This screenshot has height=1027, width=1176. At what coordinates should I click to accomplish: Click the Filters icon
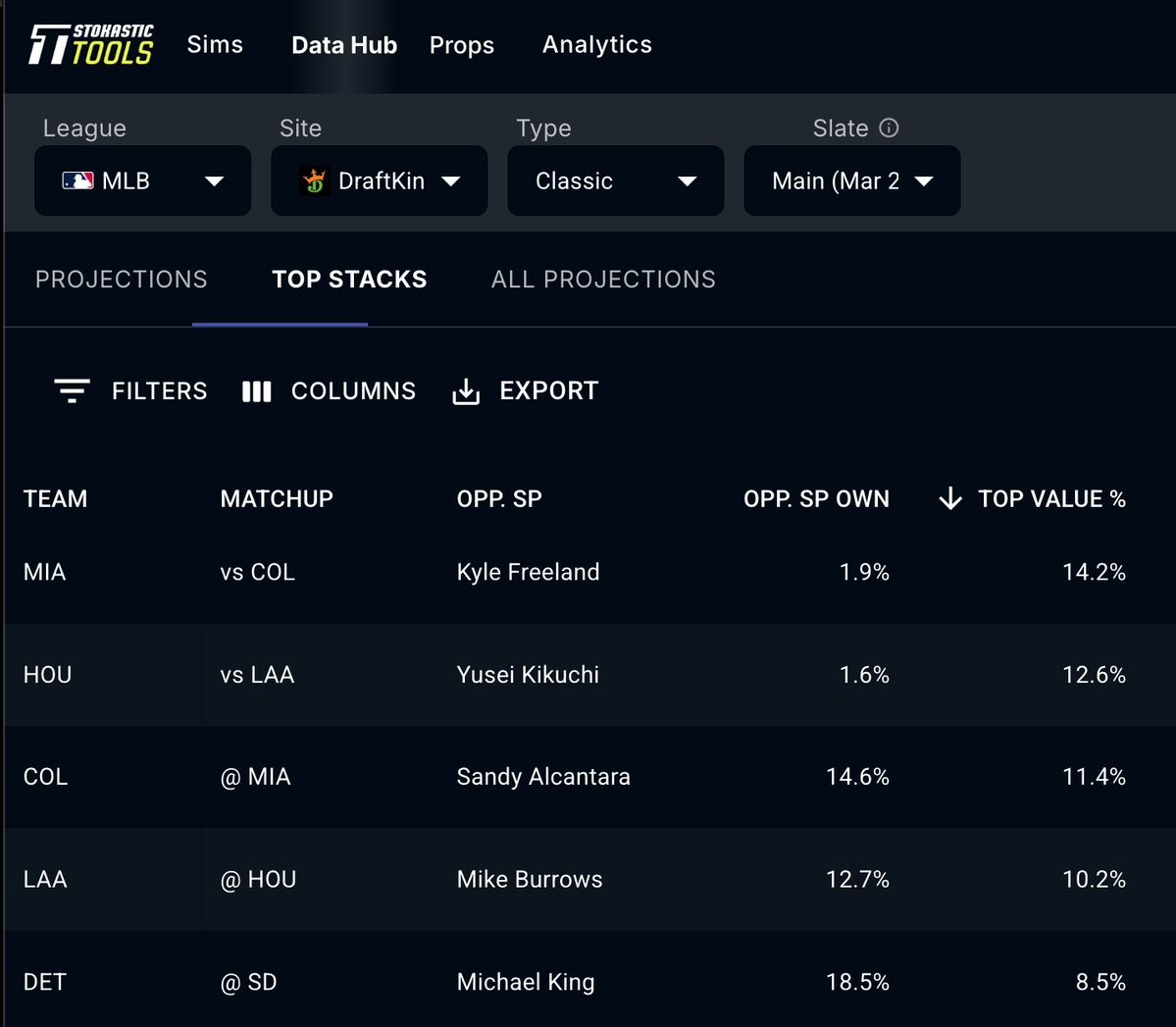pyautogui.click(x=72, y=390)
